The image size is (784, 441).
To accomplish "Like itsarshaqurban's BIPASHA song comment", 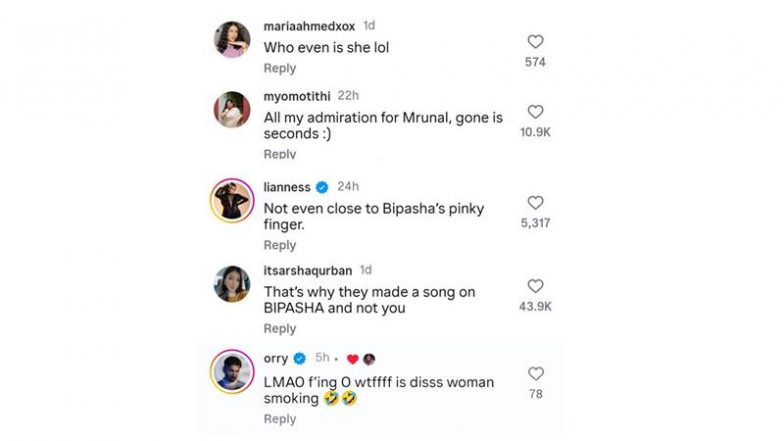I will (x=536, y=286).
